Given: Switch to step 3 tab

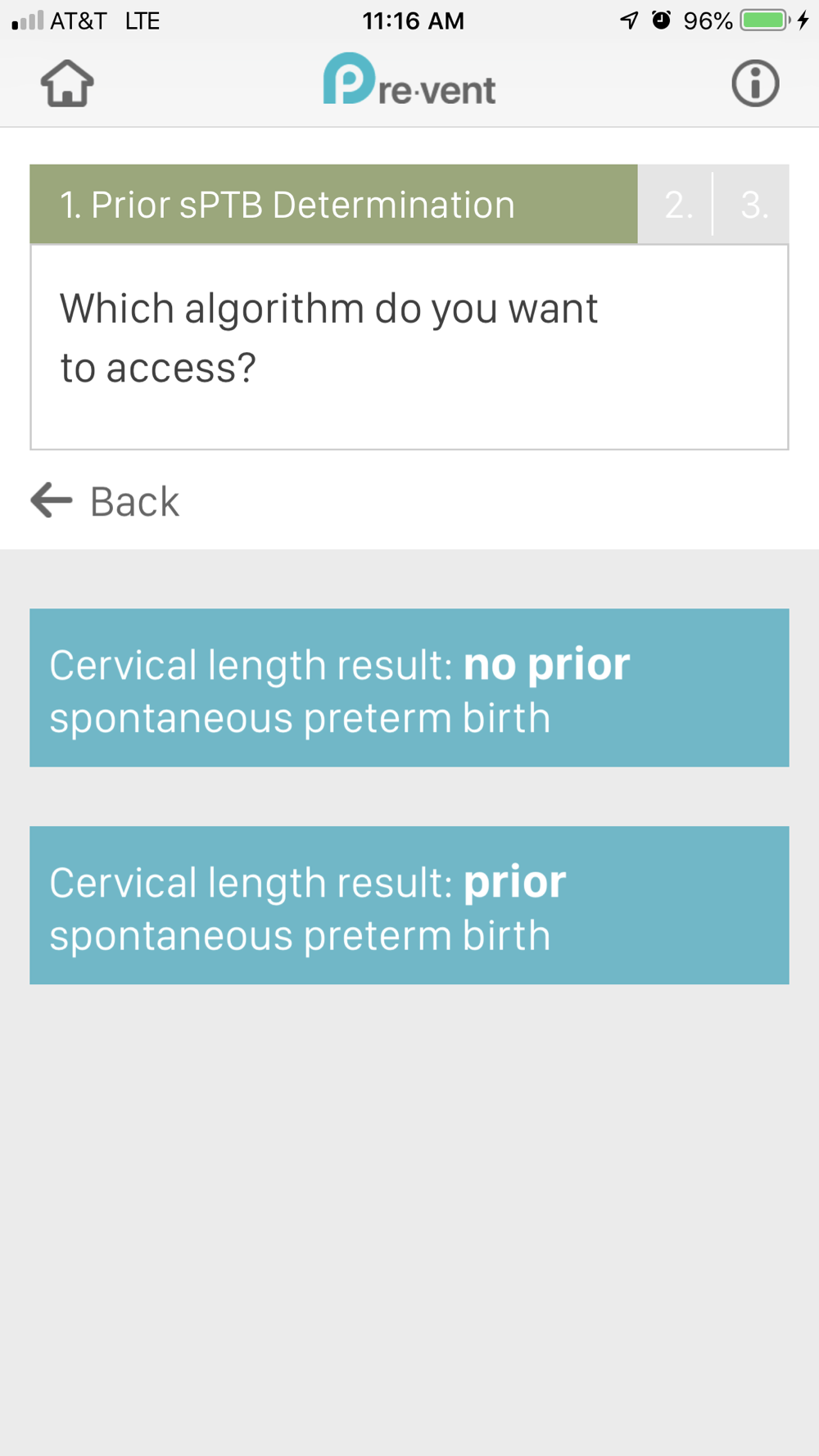Looking at the screenshot, I should point(753,205).
